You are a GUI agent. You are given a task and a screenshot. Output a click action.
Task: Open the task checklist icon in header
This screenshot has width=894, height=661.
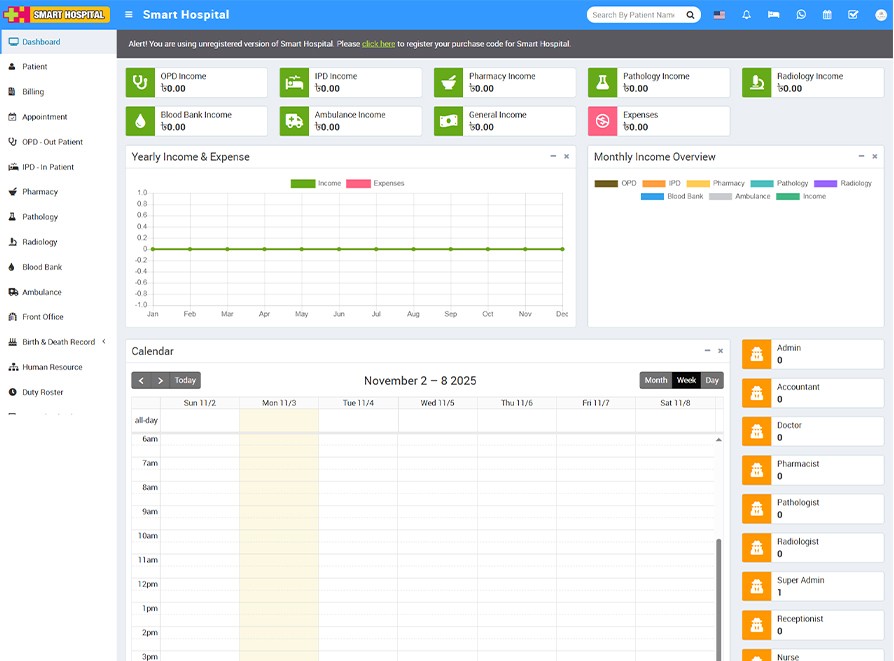tap(853, 15)
